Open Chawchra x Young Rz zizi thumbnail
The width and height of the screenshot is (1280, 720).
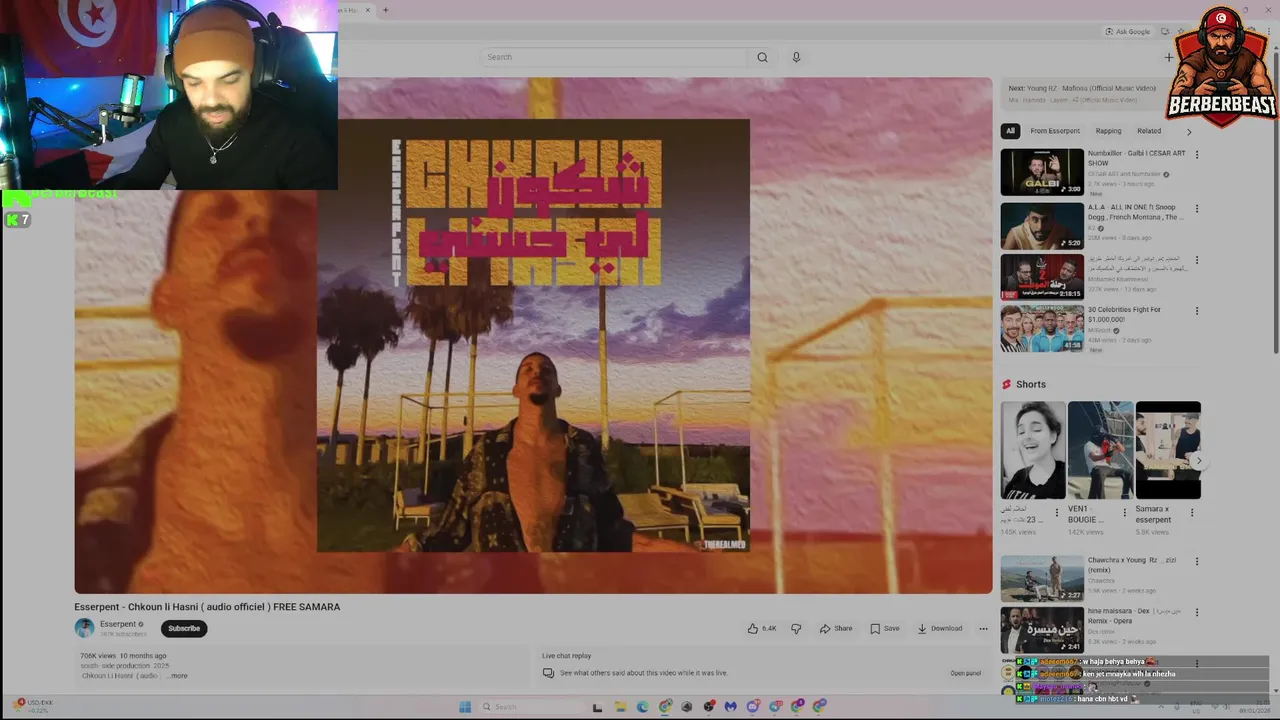[1042, 578]
